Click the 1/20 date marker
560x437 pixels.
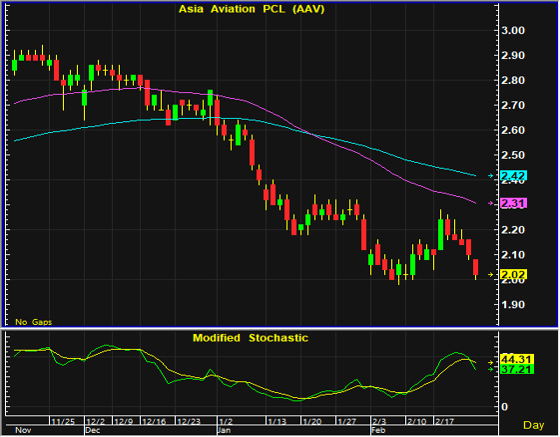[312, 422]
